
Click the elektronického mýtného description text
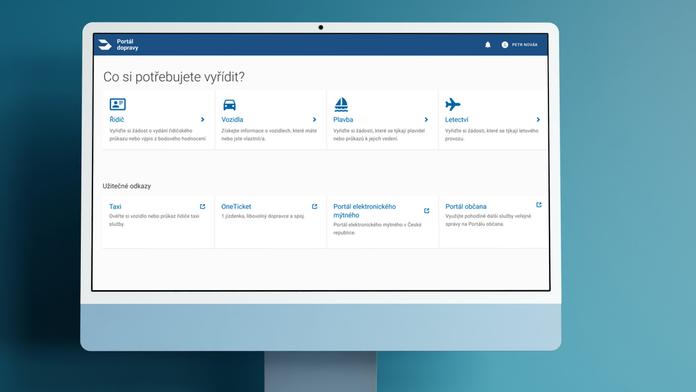(377, 229)
